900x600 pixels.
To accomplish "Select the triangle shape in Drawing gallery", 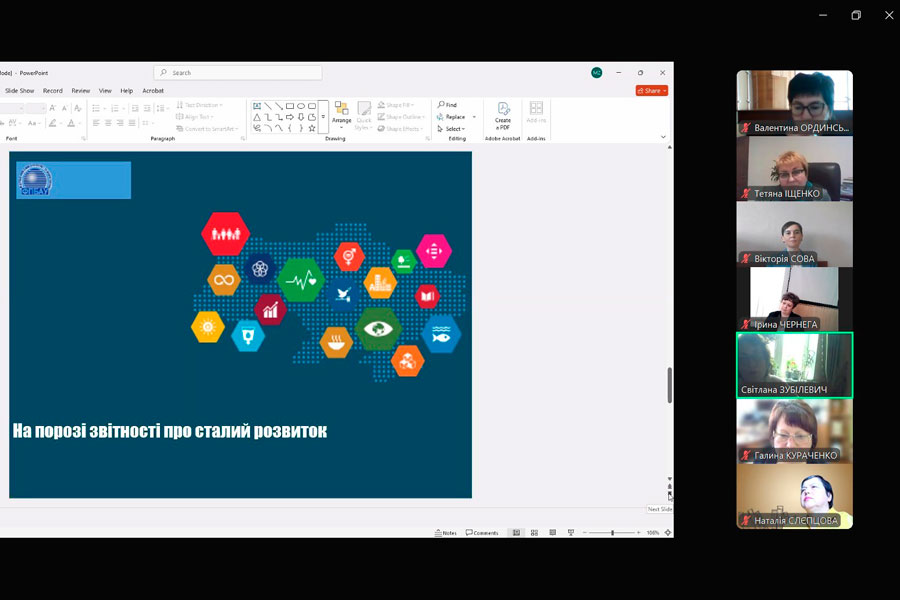I will (257, 117).
